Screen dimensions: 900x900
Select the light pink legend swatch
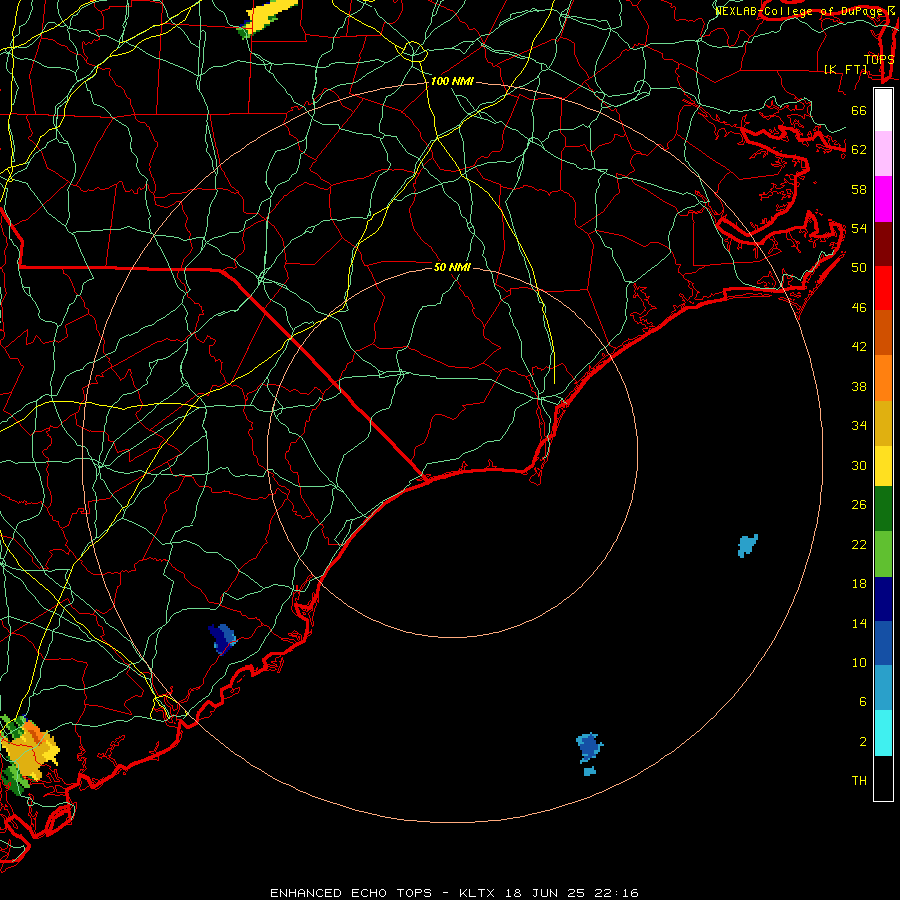[883, 154]
